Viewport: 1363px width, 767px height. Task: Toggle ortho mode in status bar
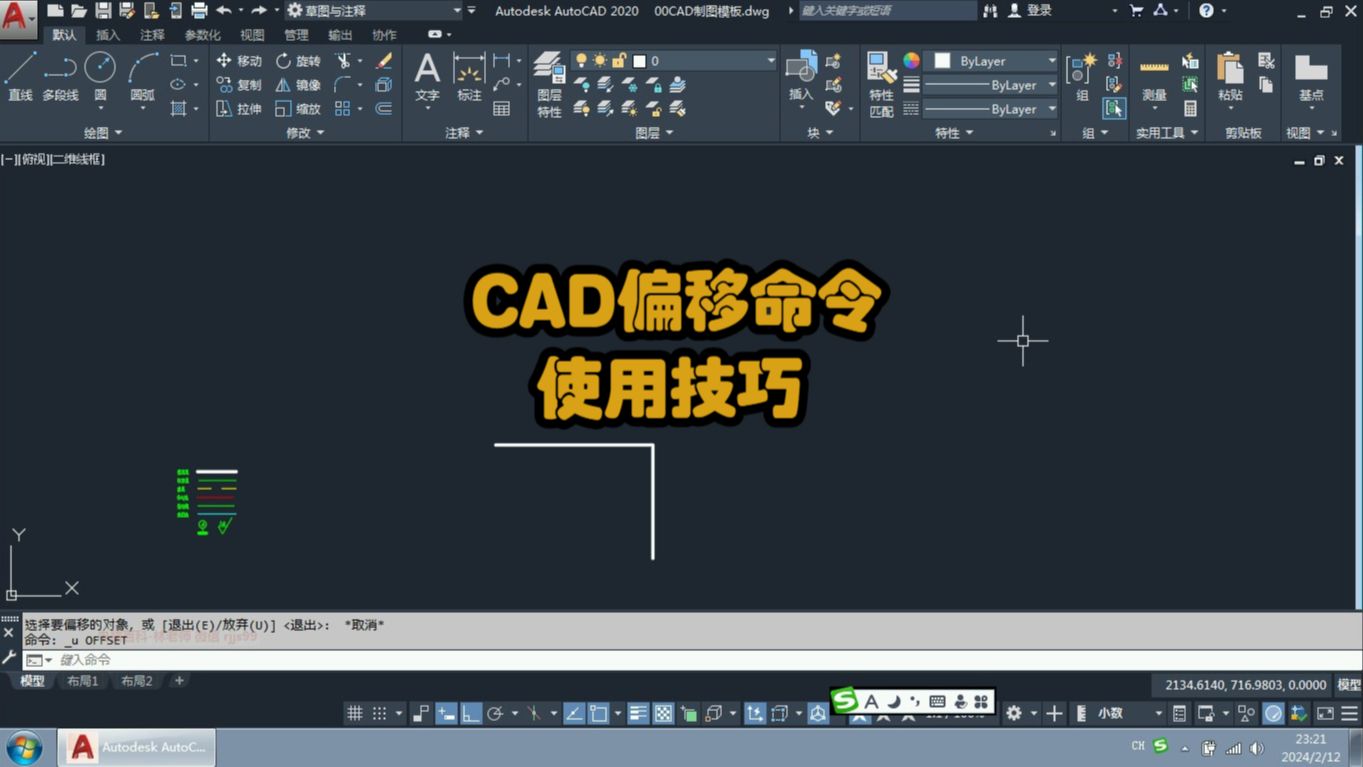coord(470,713)
